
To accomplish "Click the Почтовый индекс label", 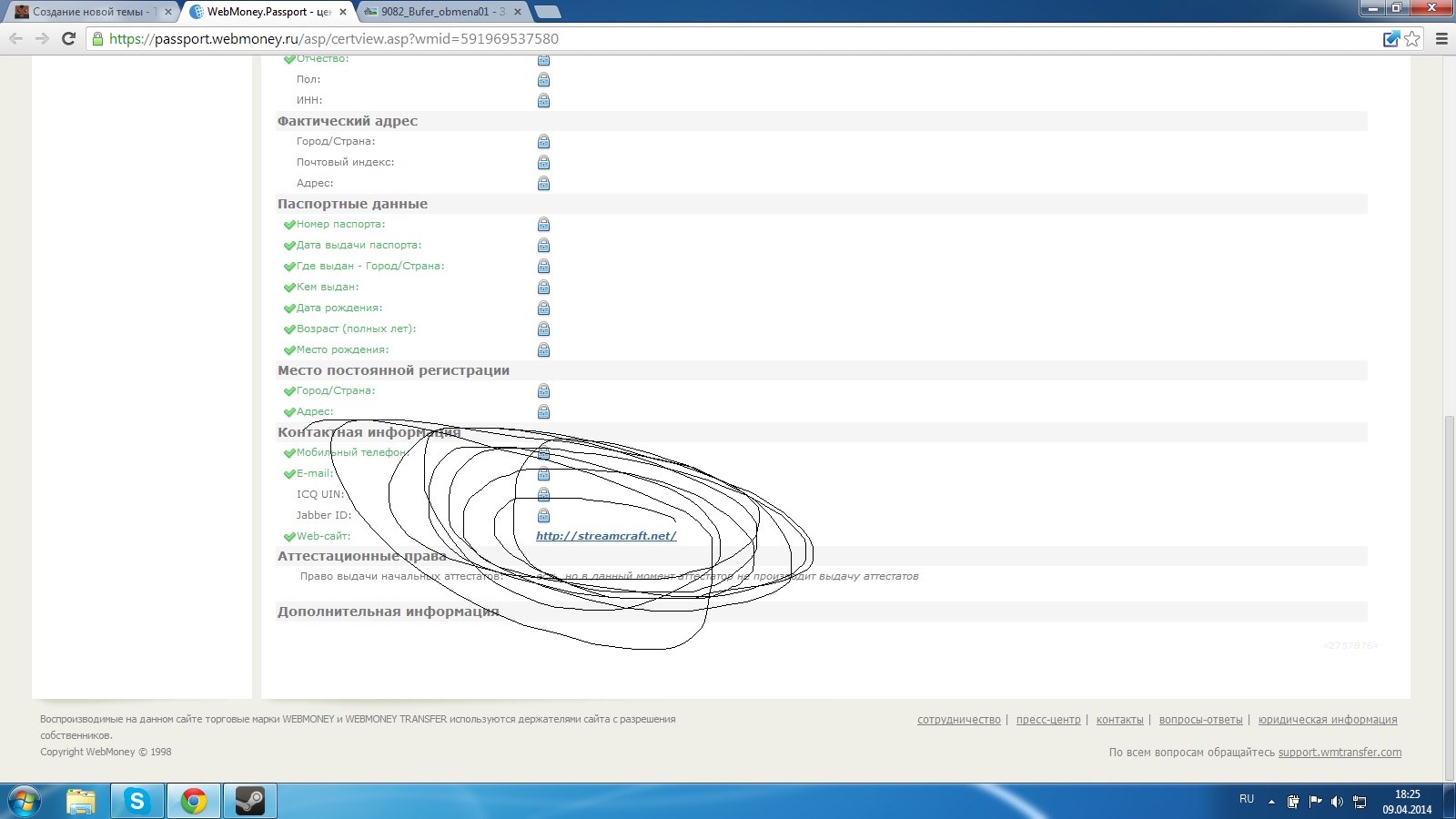I will 345,163.
